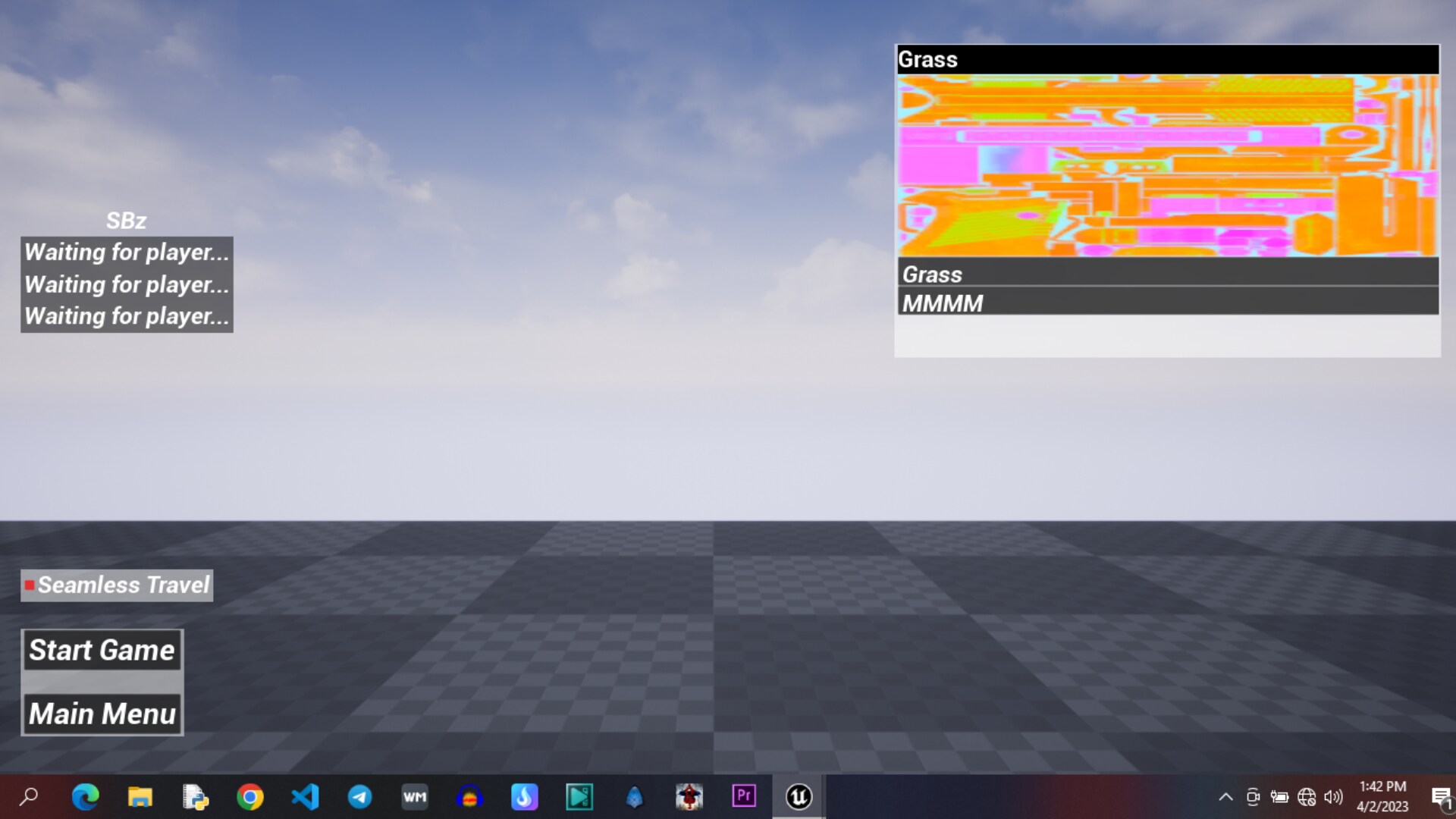The image size is (1456, 819).
Task: Return to the Main Menu
Action: (102, 713)
